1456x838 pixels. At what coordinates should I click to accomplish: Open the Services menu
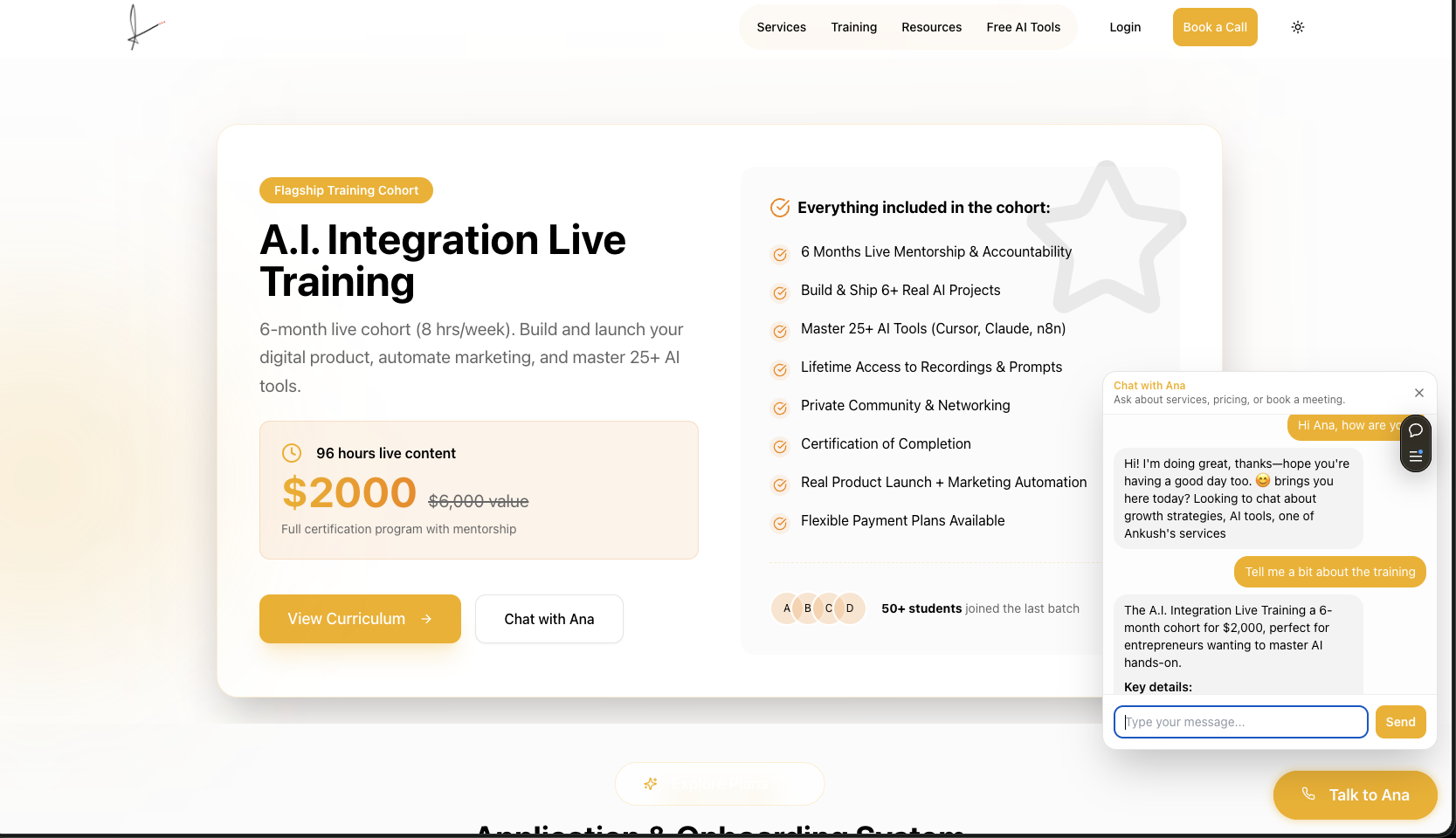point(781,27)
